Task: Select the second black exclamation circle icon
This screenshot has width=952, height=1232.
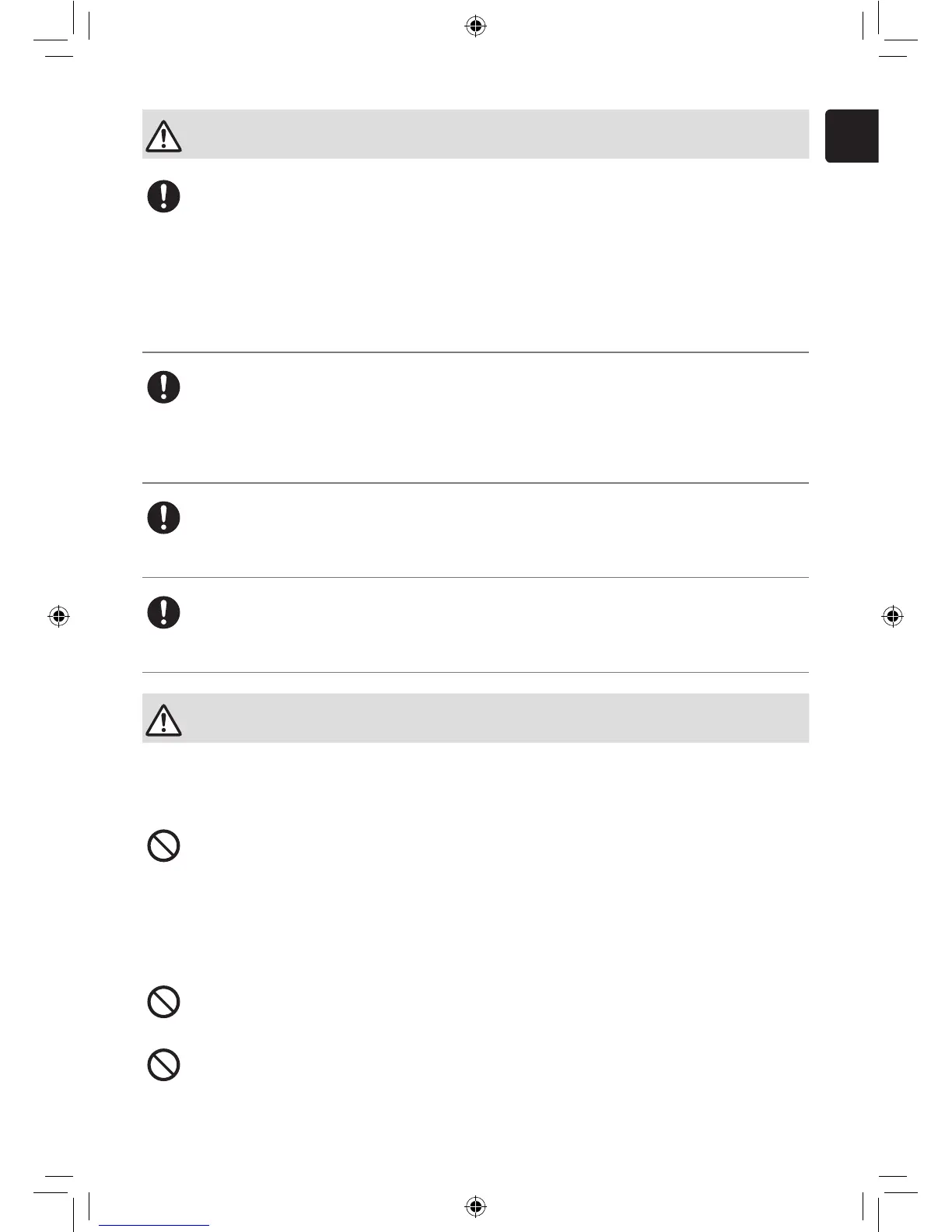Action: [163, 387]
